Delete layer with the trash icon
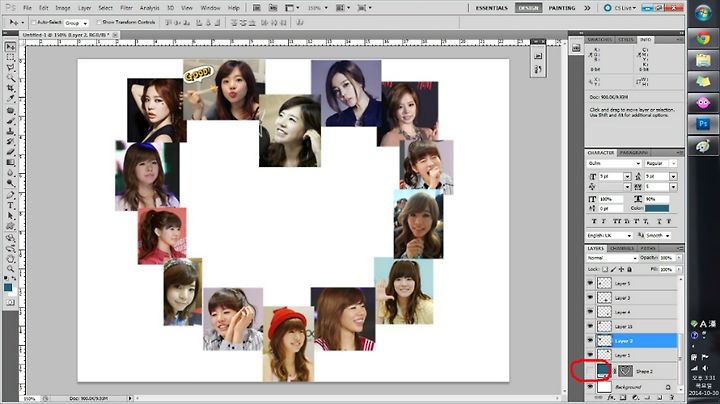This screenshot has height=404, width=720. (672, 398)
